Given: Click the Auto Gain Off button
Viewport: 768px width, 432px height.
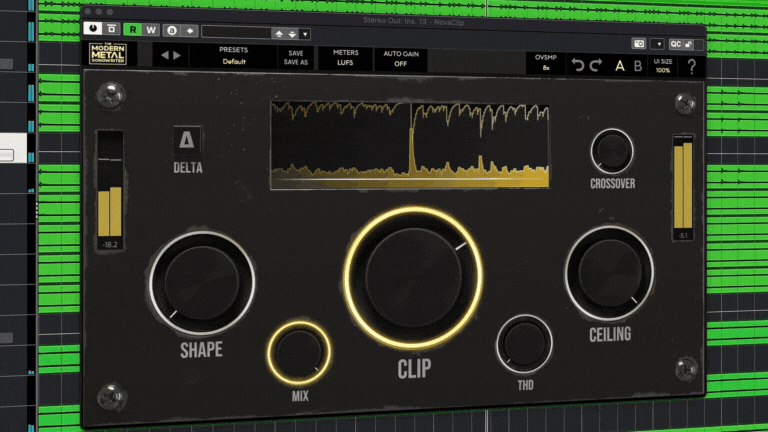Looking at the screenshot, I should pos(400,57).
